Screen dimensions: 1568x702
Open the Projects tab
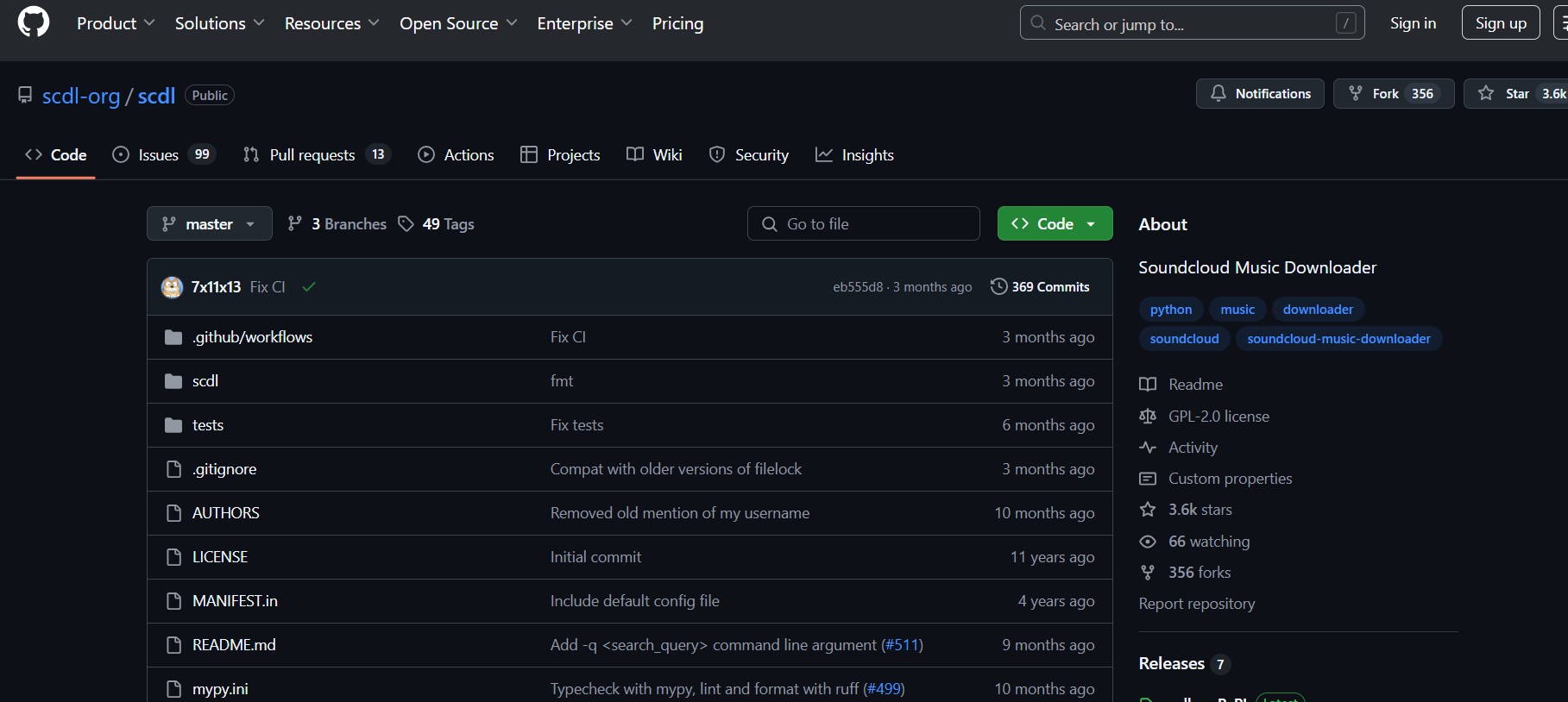560,155
